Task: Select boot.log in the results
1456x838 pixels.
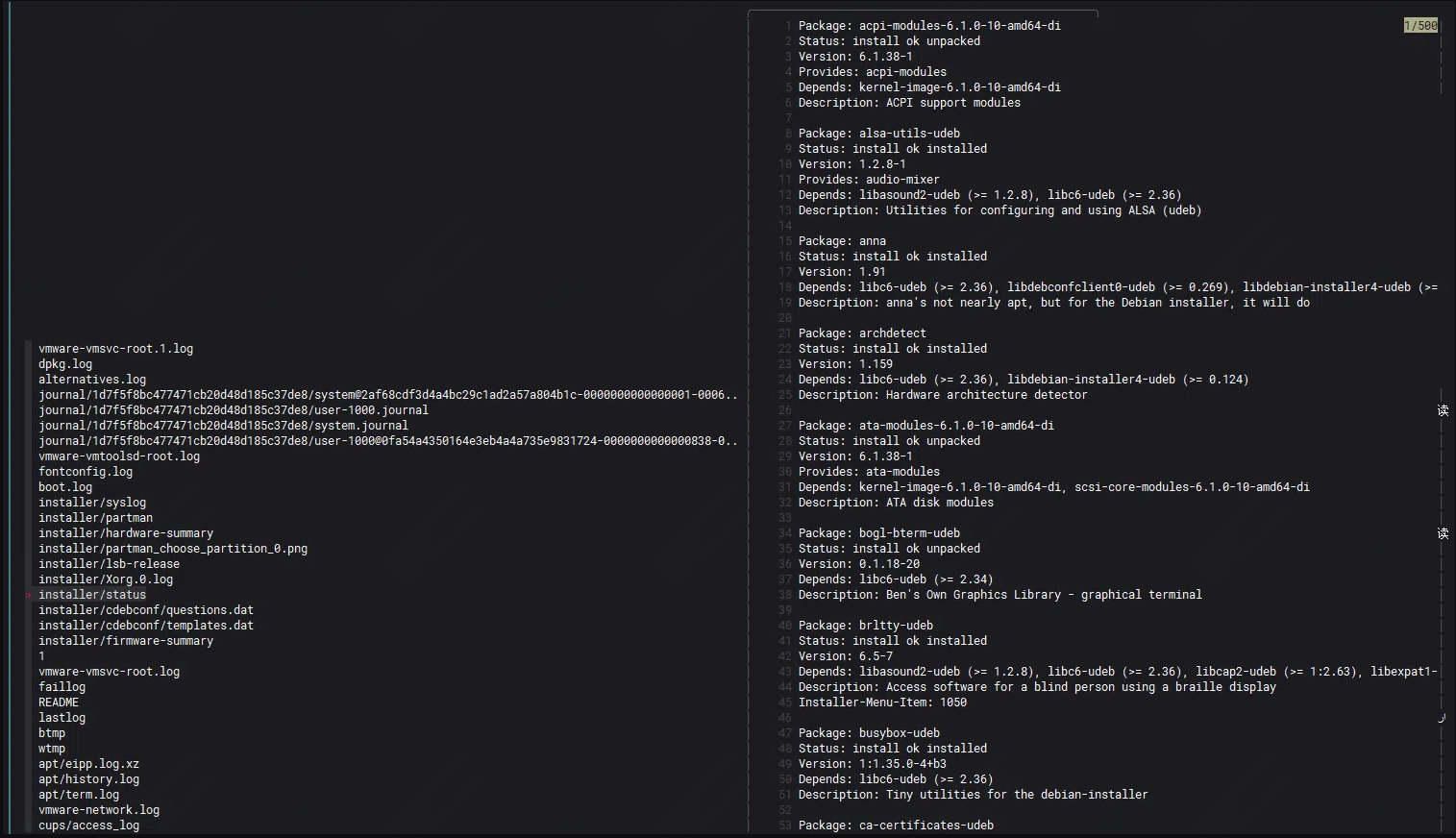Action: 65,487
